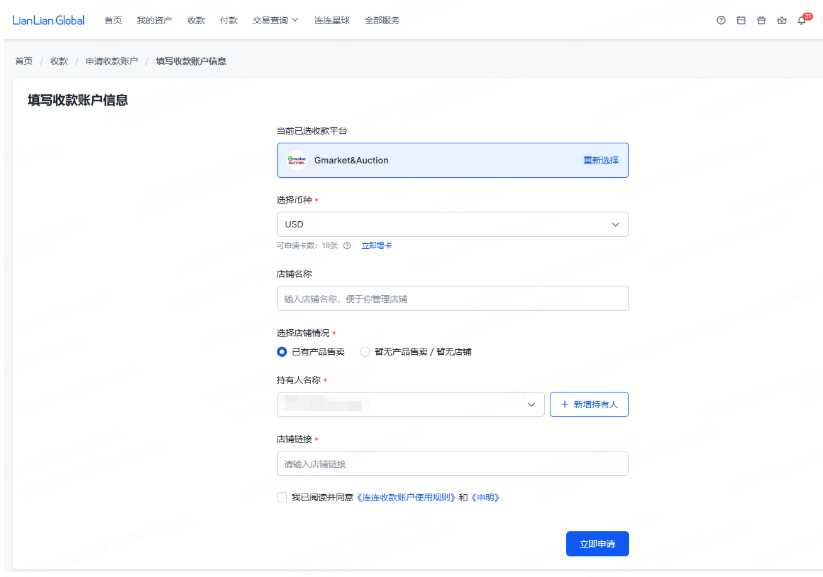Click the icon left of the notification bell
The height and width of the screenshot is (577, 823).
click(x=781, y=21)
